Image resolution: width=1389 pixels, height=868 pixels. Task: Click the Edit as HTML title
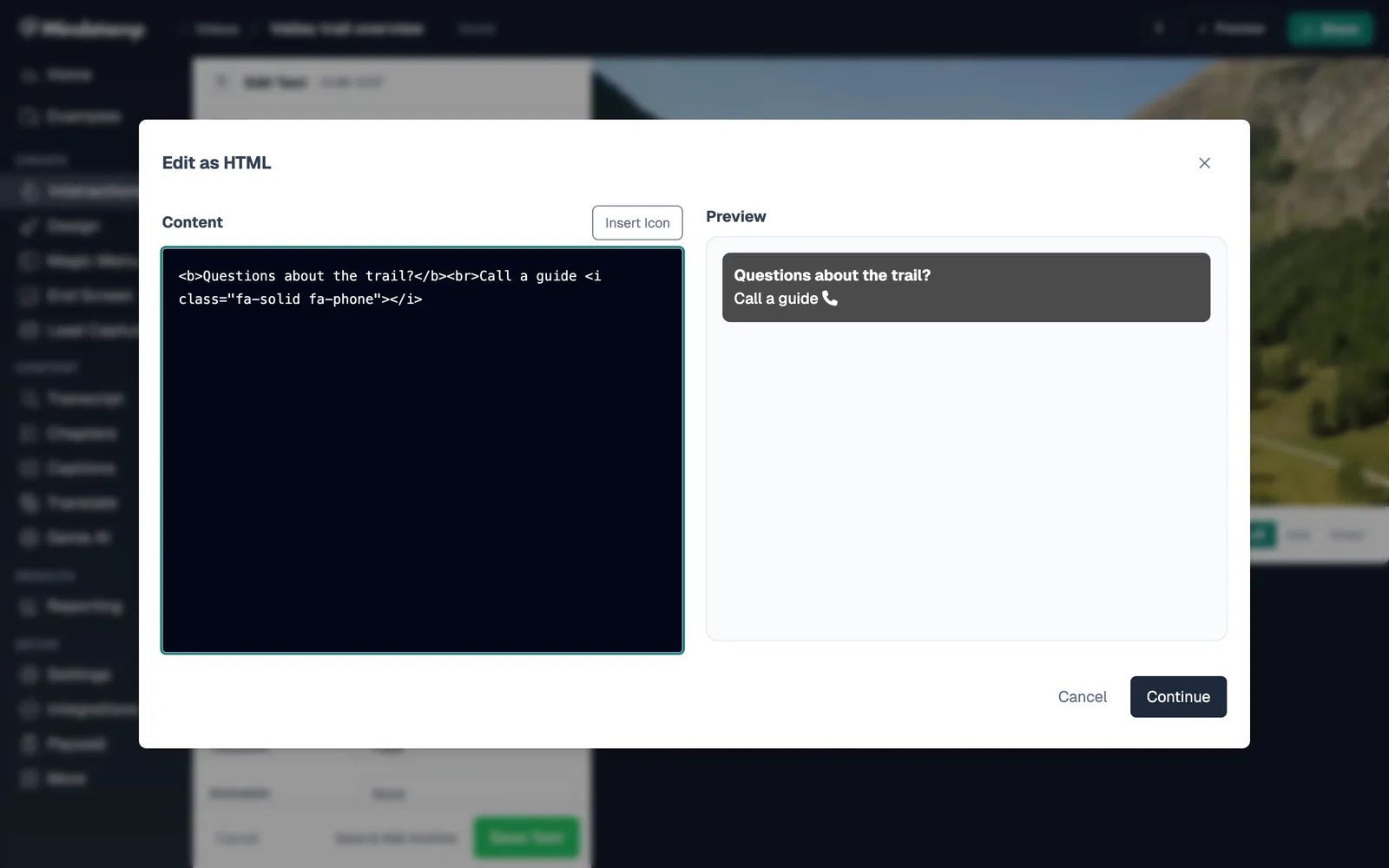216,163
